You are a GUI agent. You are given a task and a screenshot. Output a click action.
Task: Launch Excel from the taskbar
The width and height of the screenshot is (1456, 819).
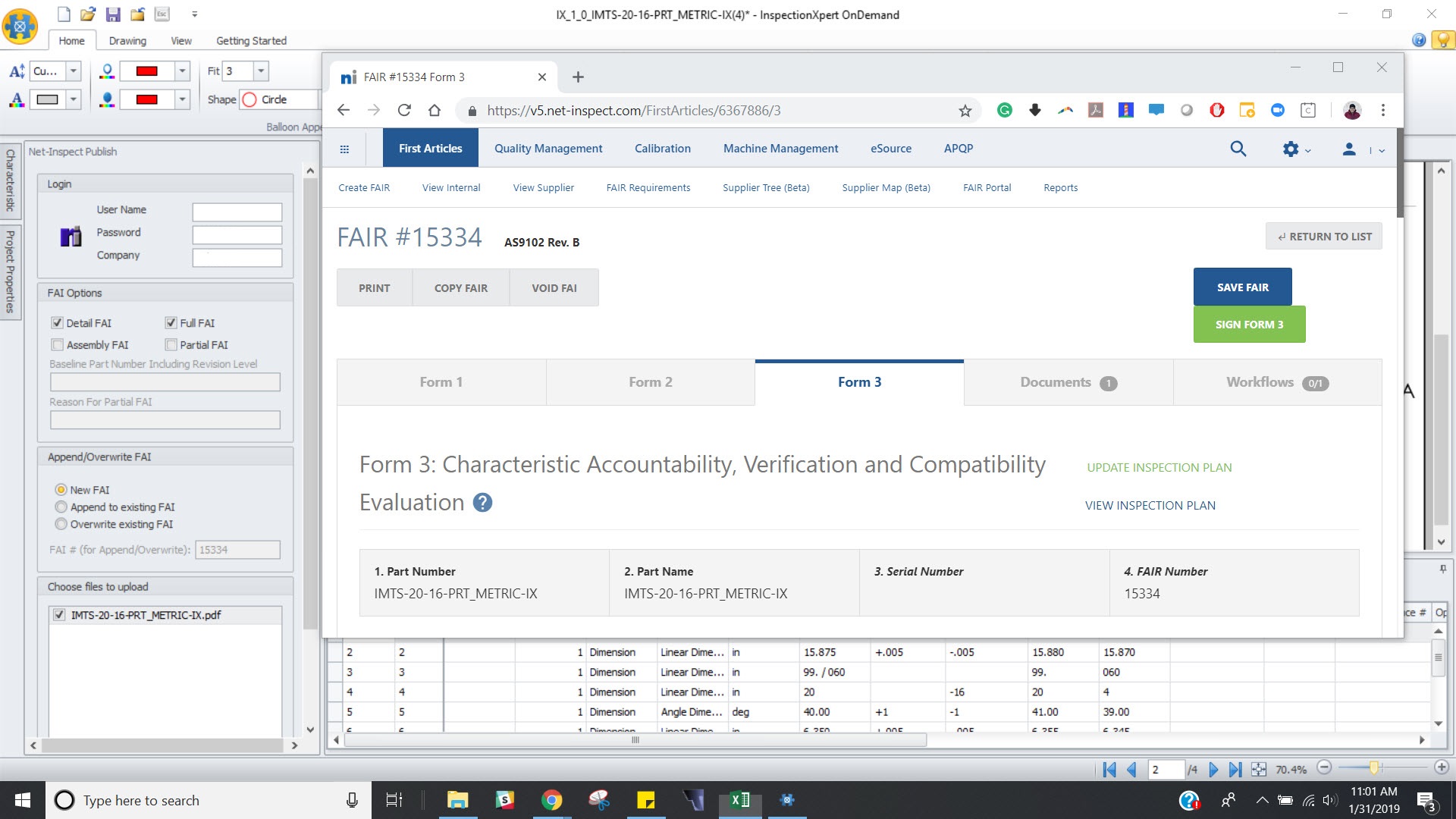(739, 799)
